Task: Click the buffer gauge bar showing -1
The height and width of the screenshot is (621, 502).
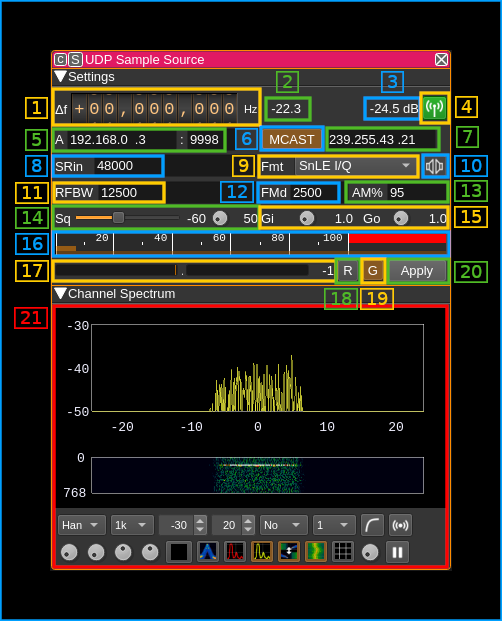Action: [182, 270]
